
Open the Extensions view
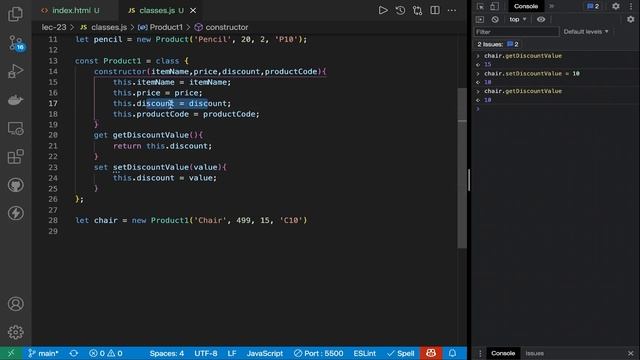click(x=16, y=157)
